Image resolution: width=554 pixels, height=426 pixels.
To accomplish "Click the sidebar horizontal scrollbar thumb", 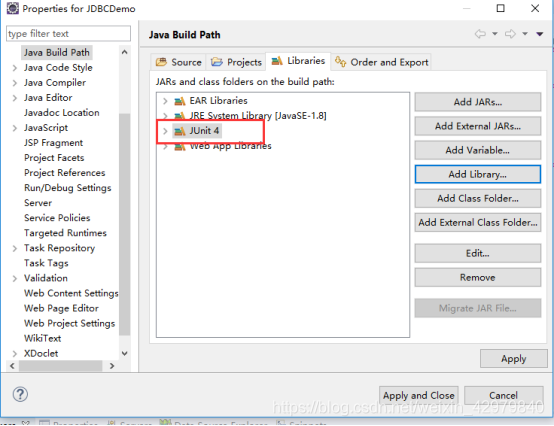I will point(60,366).
